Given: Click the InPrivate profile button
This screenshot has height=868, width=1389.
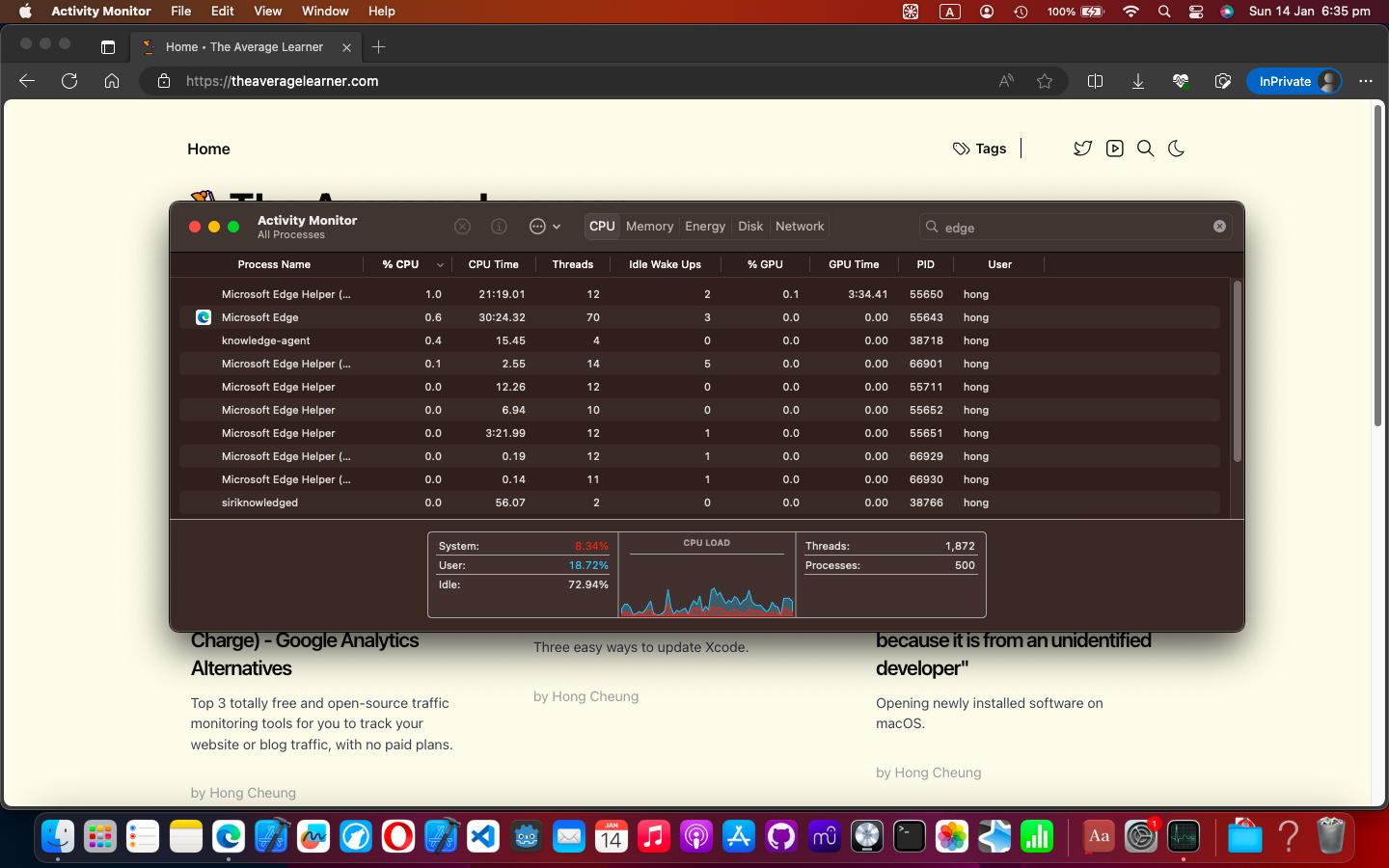Looking at the screenshot, I should [1294, 81].
